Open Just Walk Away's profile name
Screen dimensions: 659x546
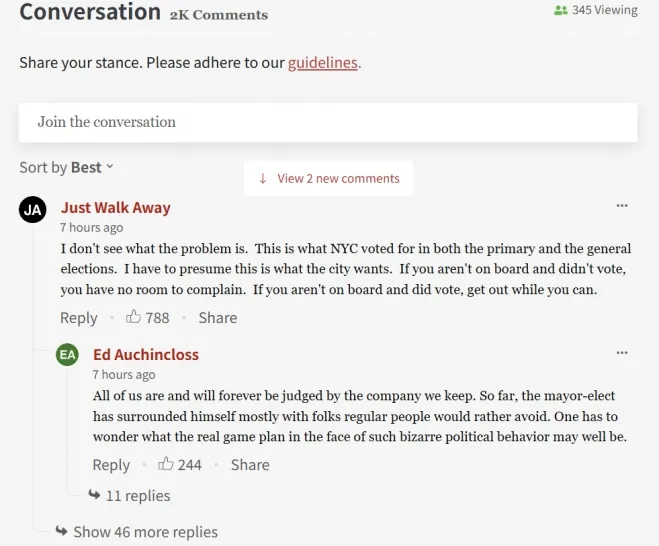pyautogui.click(x=115, y=208)
